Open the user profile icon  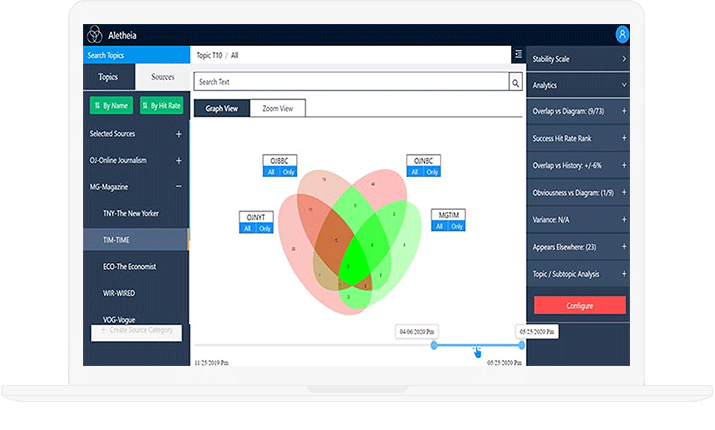click(x=622, y=34)
